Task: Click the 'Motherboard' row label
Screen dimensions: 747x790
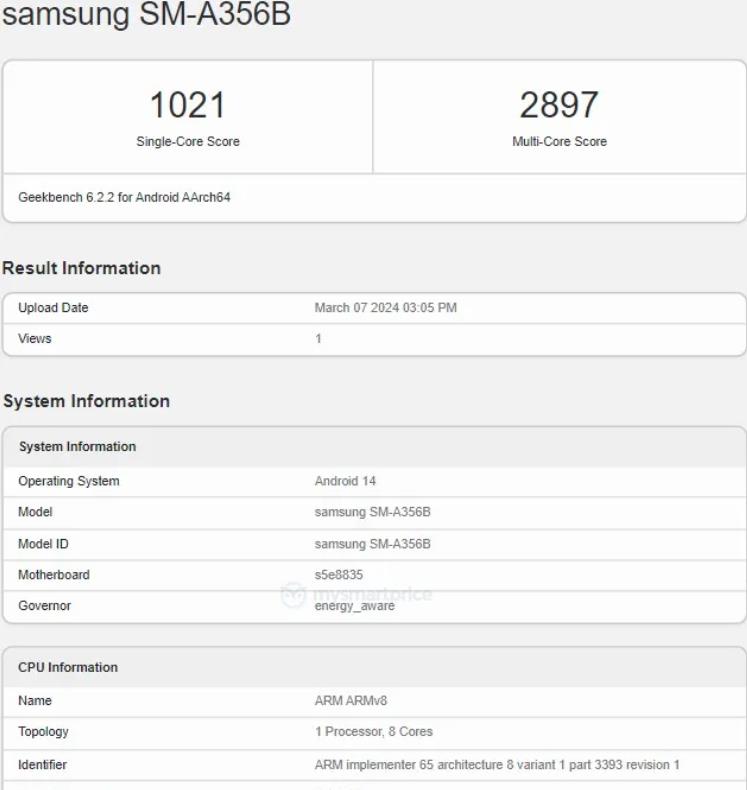Action: [x=54, y=575]
